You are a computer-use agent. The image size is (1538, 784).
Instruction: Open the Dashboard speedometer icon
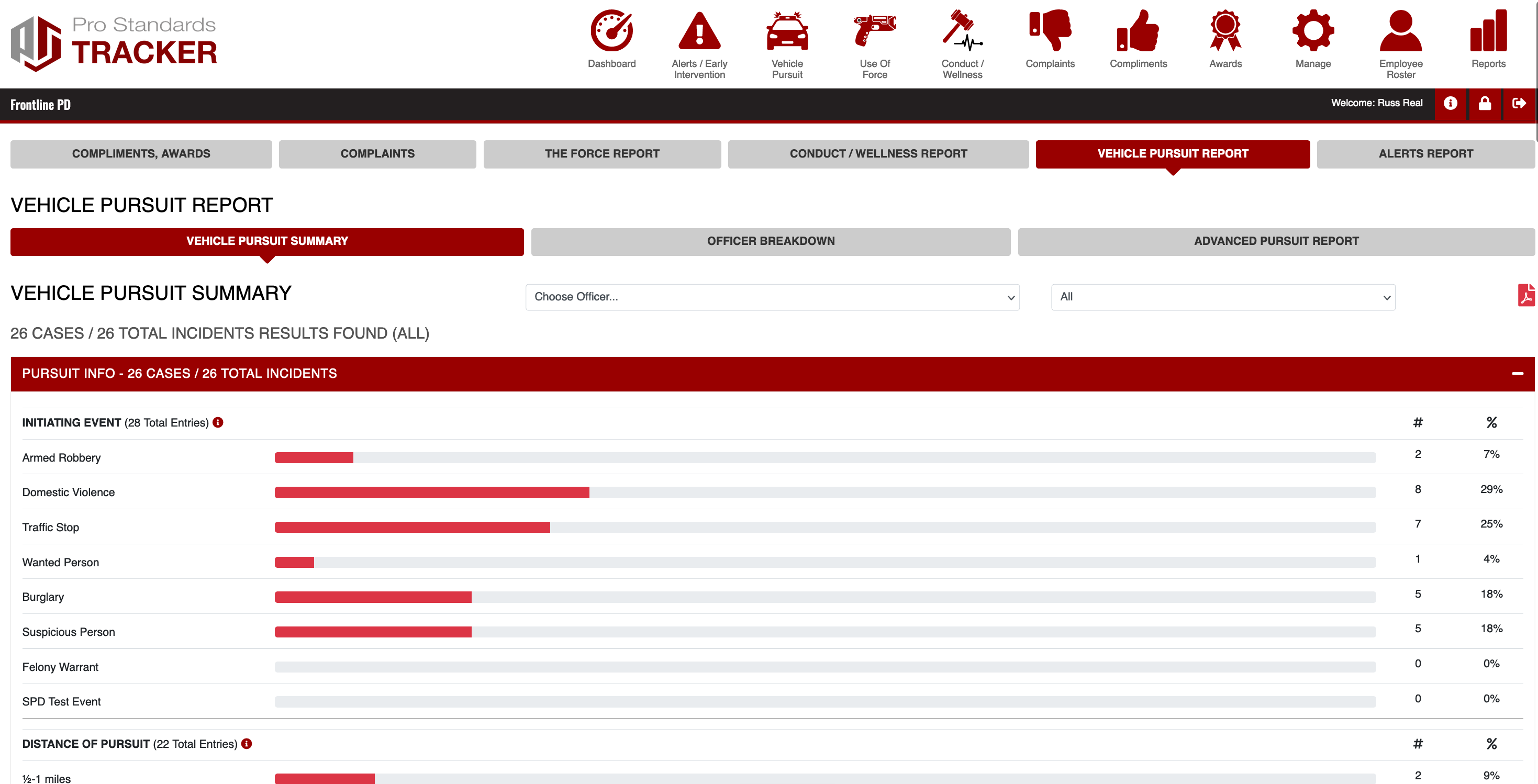click(611, 31)
